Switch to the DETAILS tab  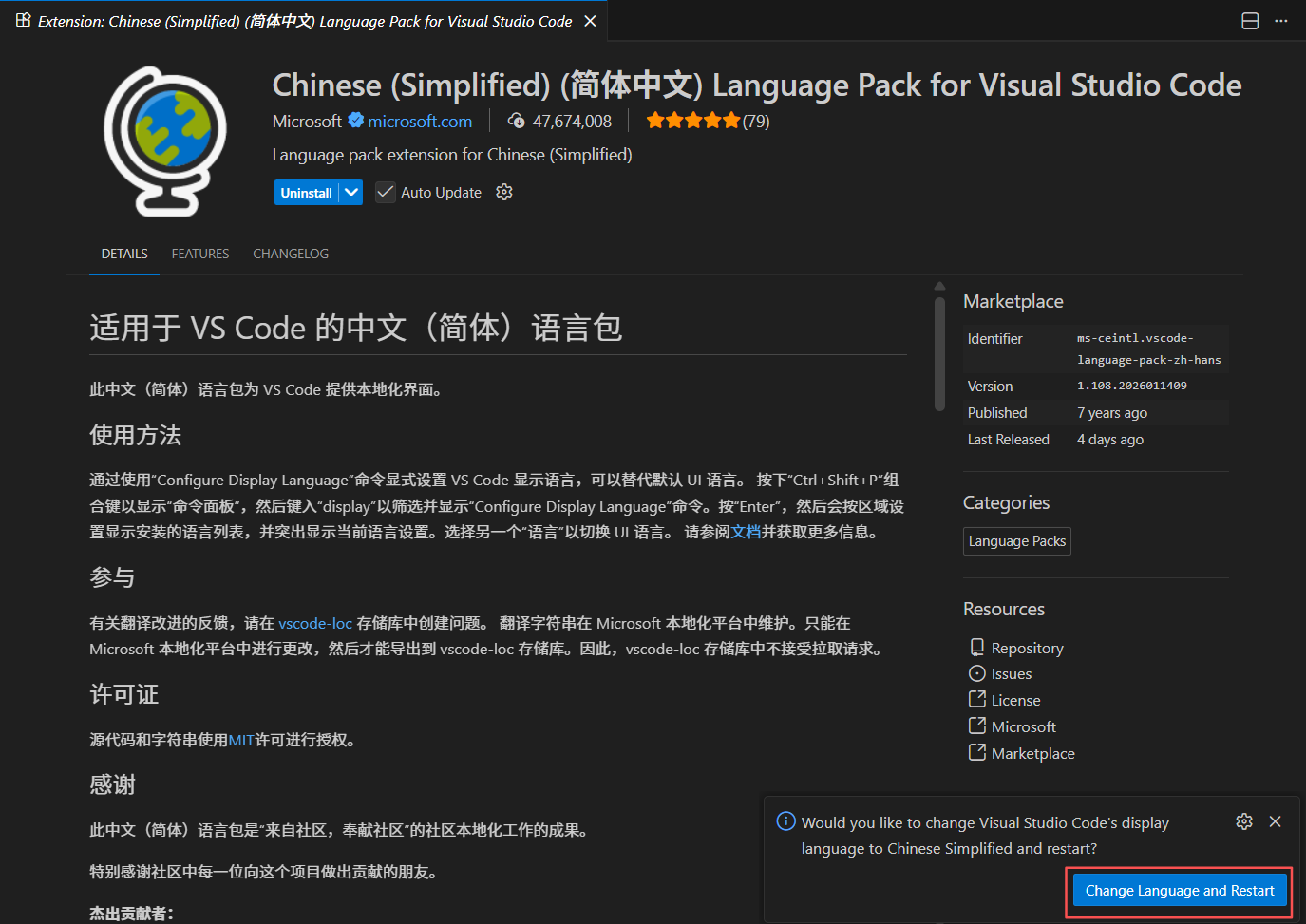124,254
